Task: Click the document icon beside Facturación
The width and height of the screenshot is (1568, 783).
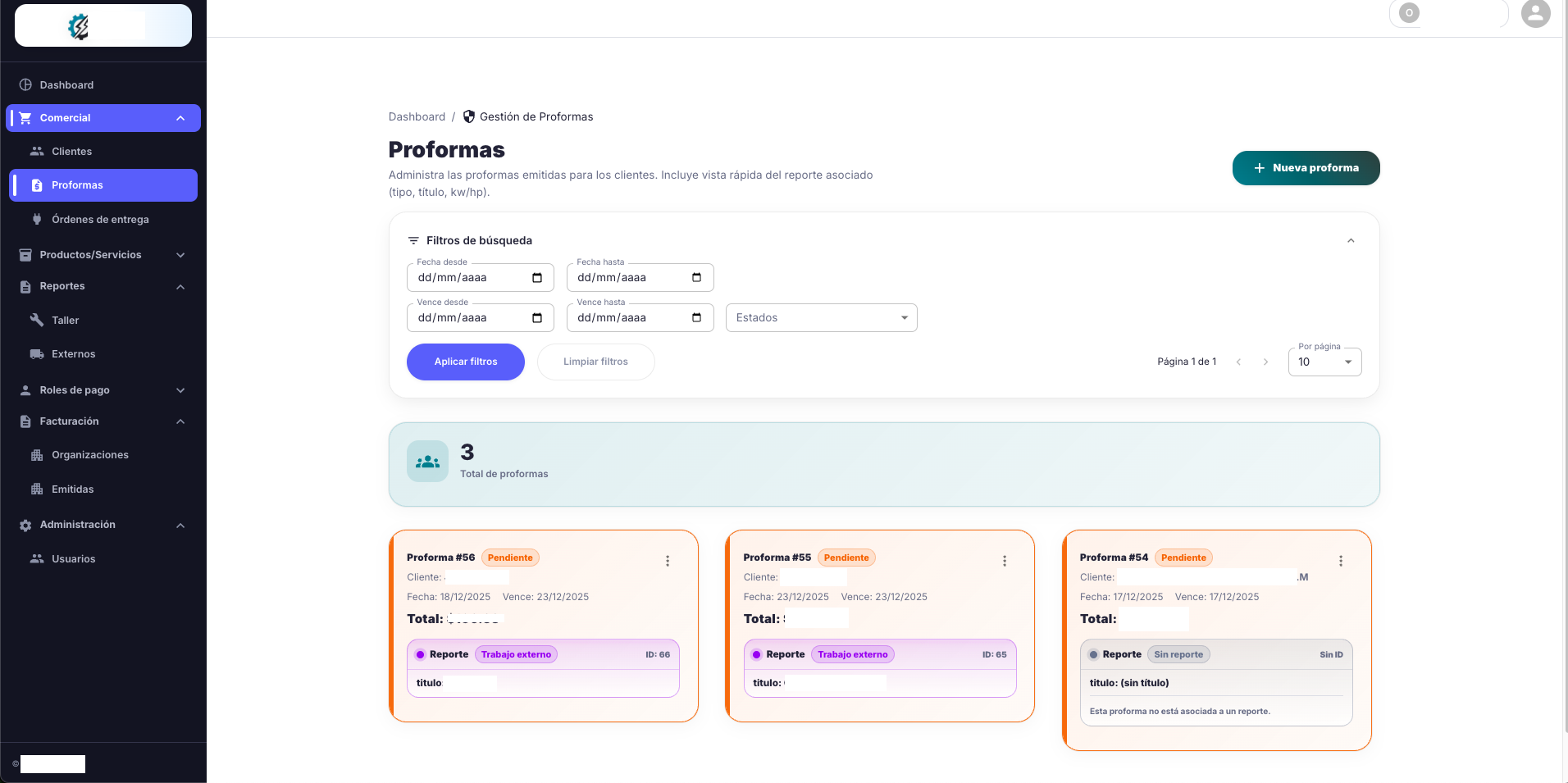Action: [25, 421]
